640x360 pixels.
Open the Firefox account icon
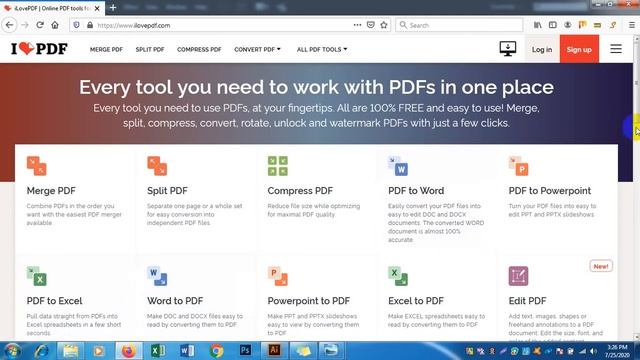pyautogui.click(x=567, y=25)
